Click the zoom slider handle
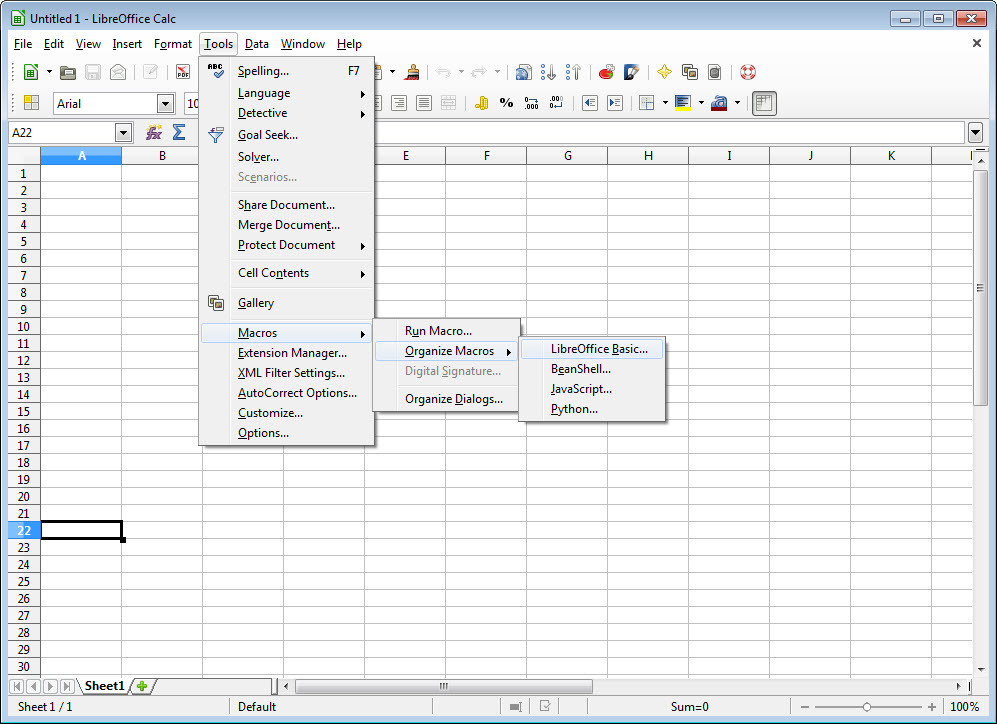Screen dimensions: 997x724 (867, 707)
